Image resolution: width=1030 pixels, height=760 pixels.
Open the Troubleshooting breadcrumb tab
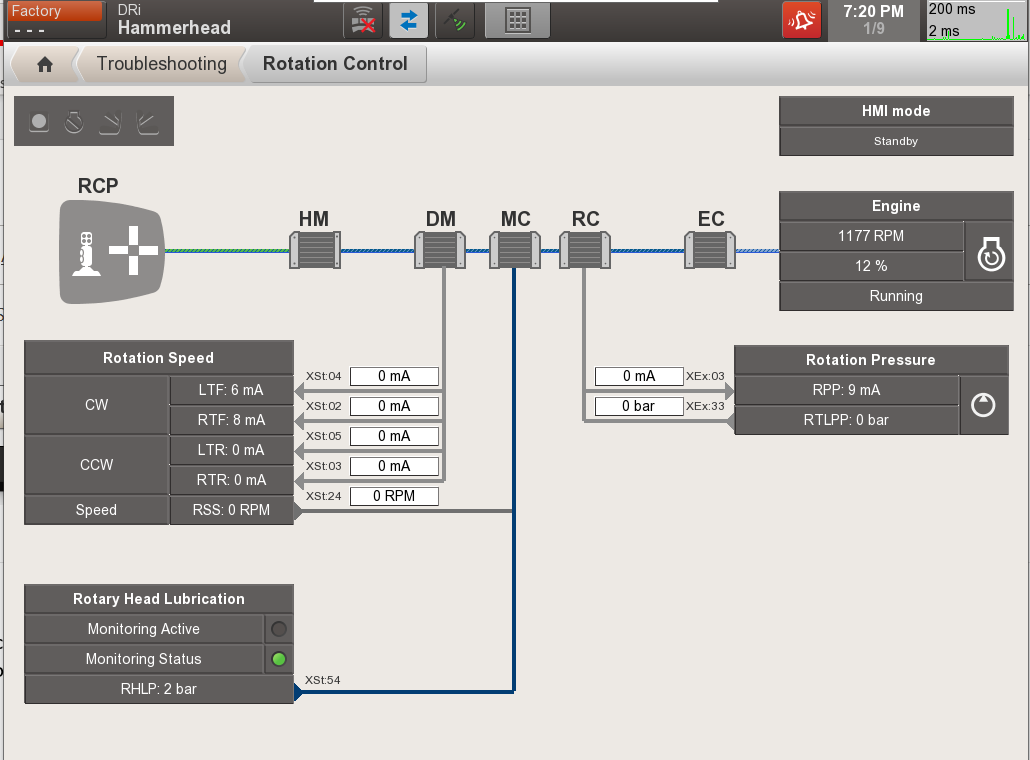[x=162, y=63]
